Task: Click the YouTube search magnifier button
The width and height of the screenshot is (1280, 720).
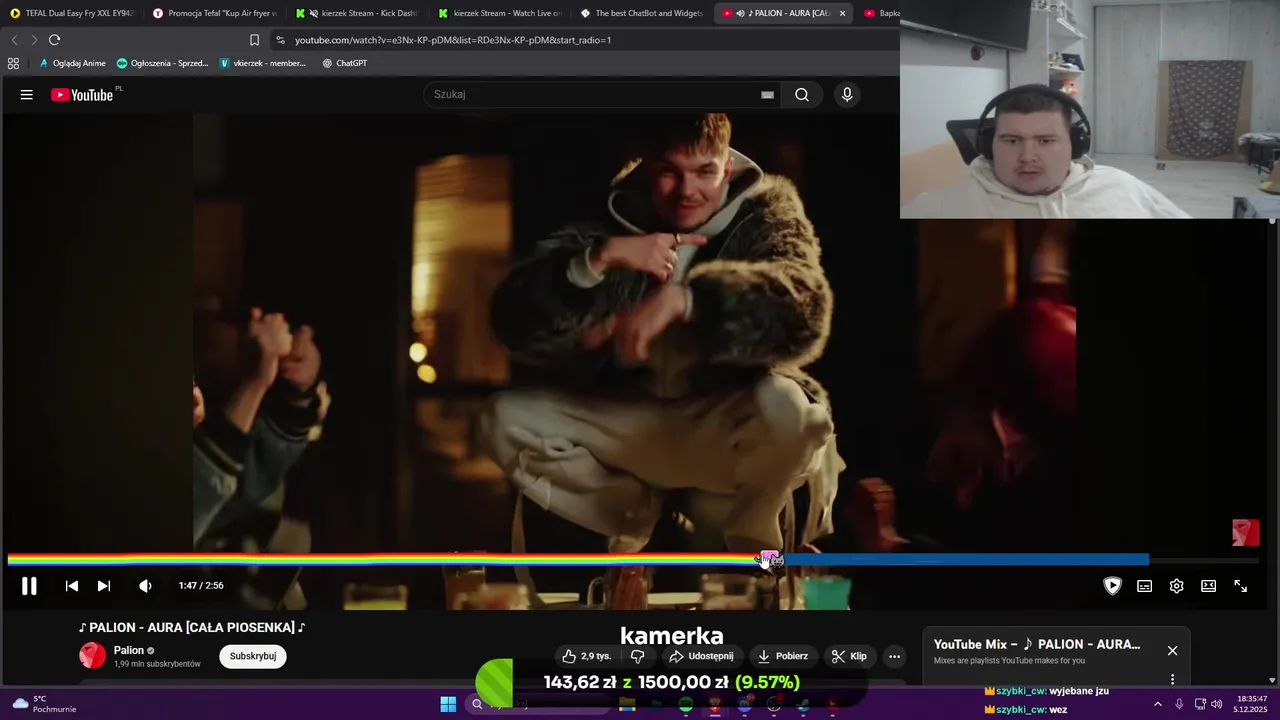Action: click(802, 95)
